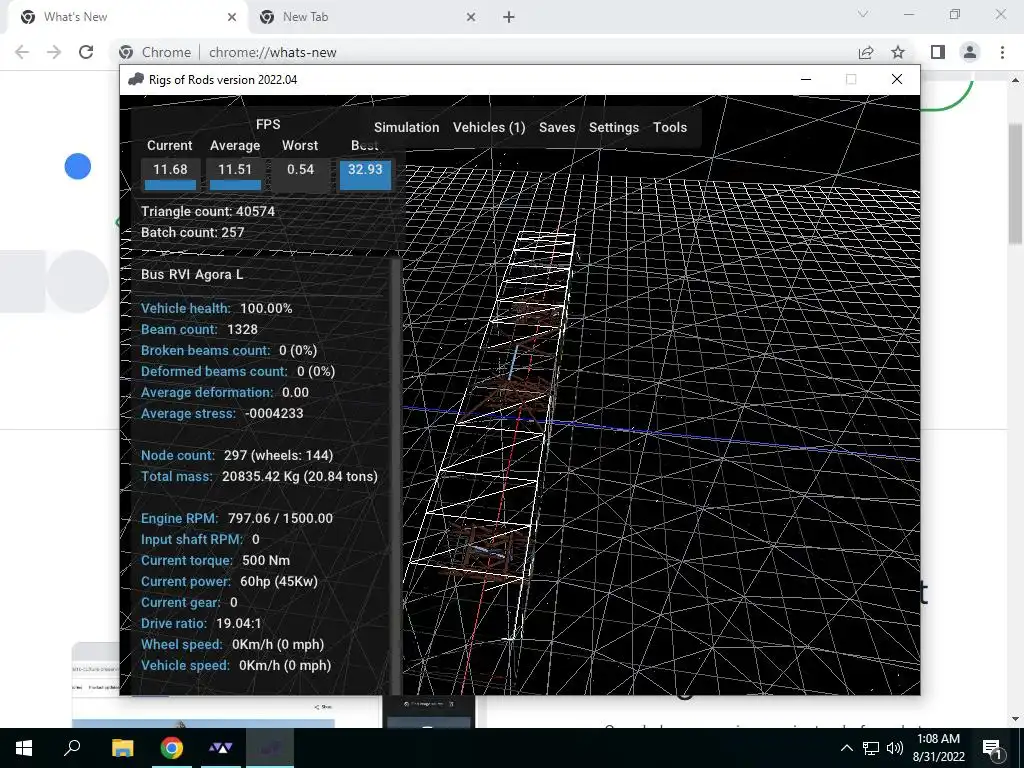Open Windows taskbar search
Viewport: 1024px width, 768px height.
coord(72,748)
